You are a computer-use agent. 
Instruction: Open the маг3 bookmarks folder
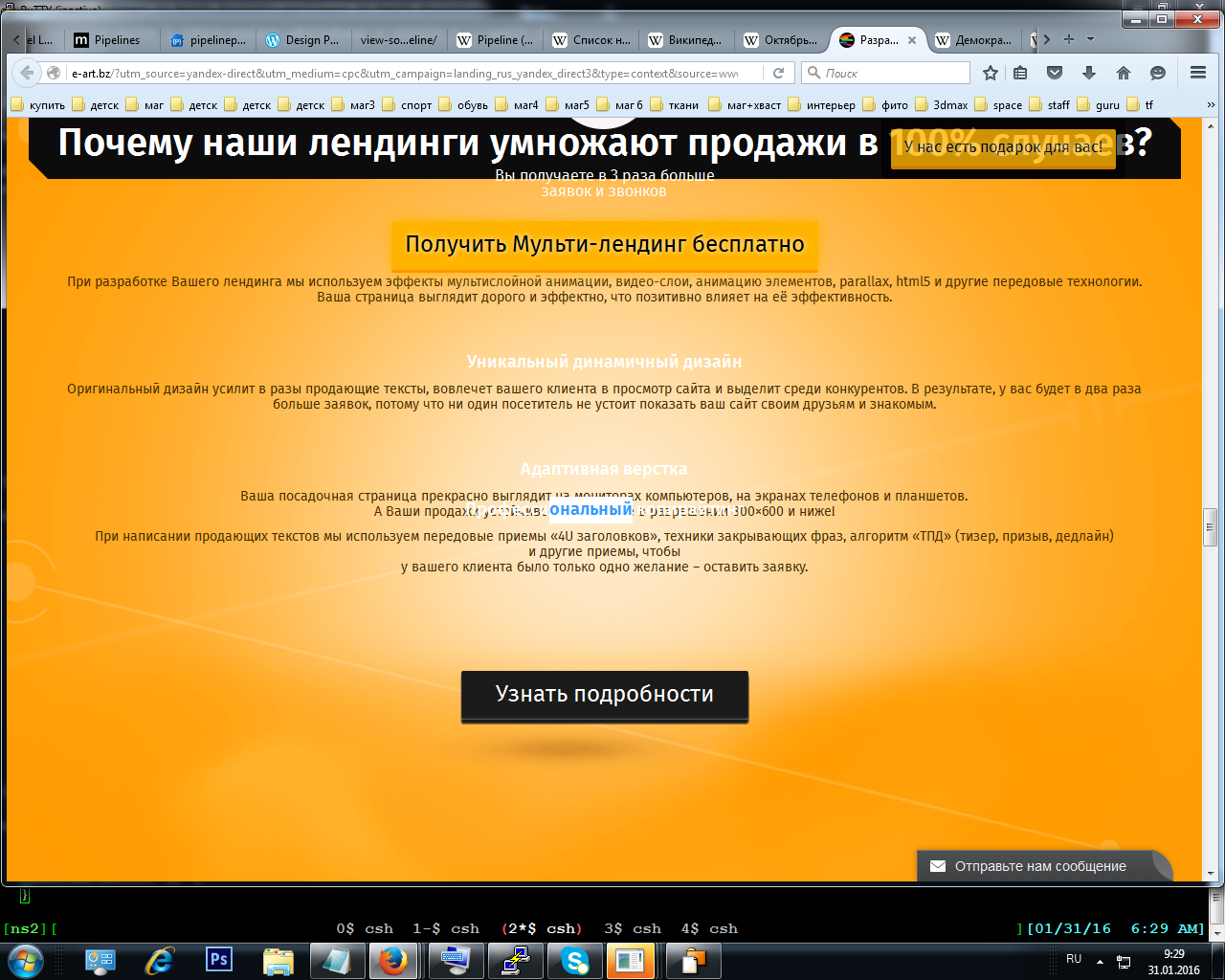click(353, 105)
